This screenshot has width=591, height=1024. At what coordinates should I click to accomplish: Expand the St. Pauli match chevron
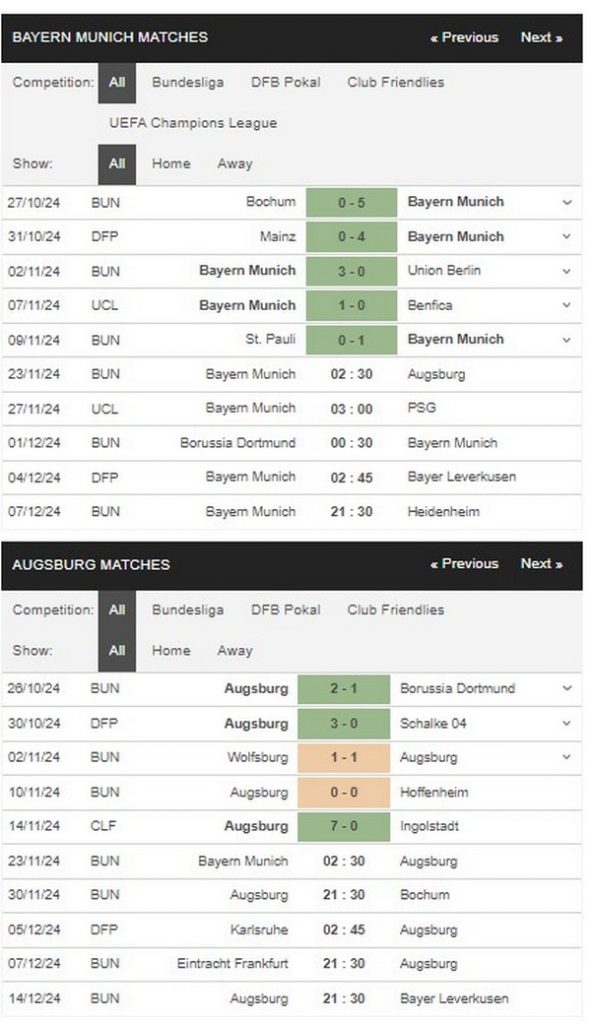point(566,340)
